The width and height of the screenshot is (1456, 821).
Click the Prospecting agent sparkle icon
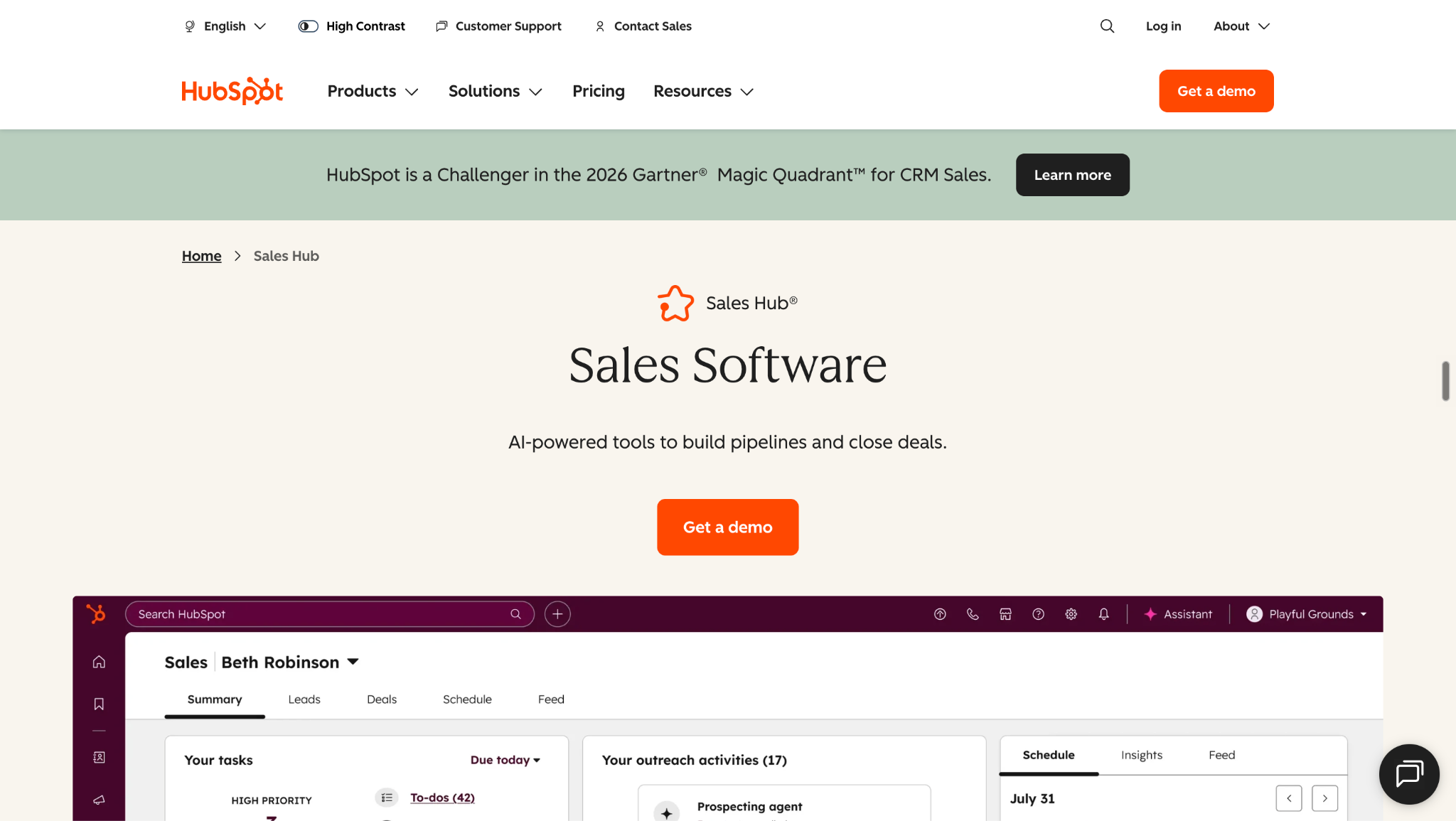(666, 812)
